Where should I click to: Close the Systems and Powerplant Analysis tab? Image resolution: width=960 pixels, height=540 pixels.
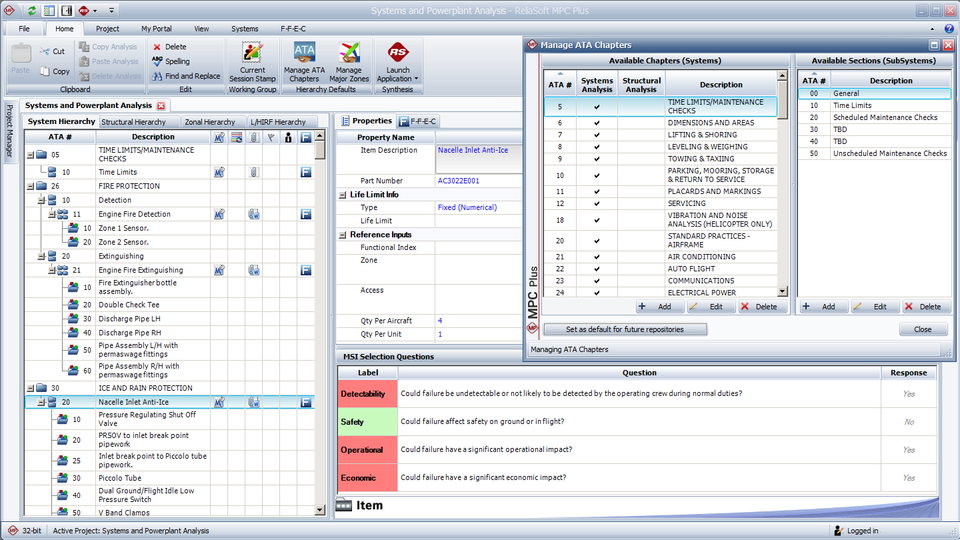(x=161, y=105)
